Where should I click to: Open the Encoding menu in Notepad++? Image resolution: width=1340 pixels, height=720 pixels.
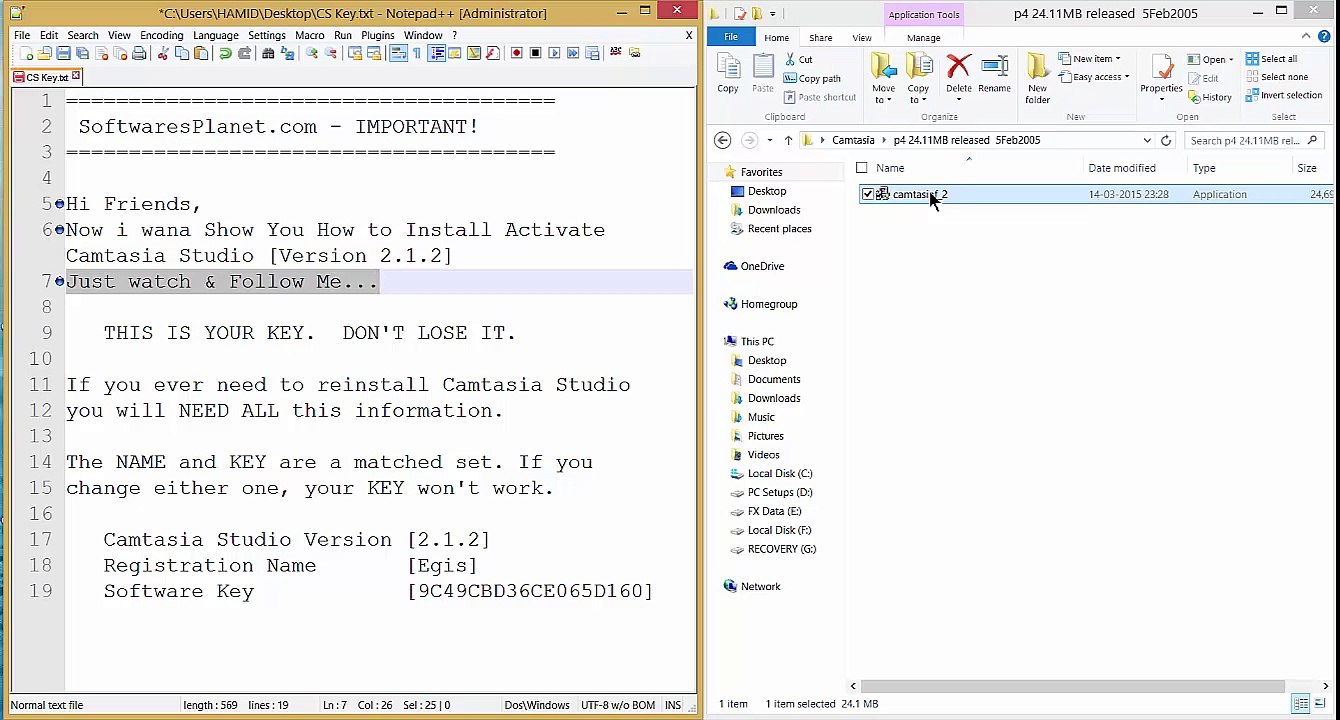coord(162,35)
